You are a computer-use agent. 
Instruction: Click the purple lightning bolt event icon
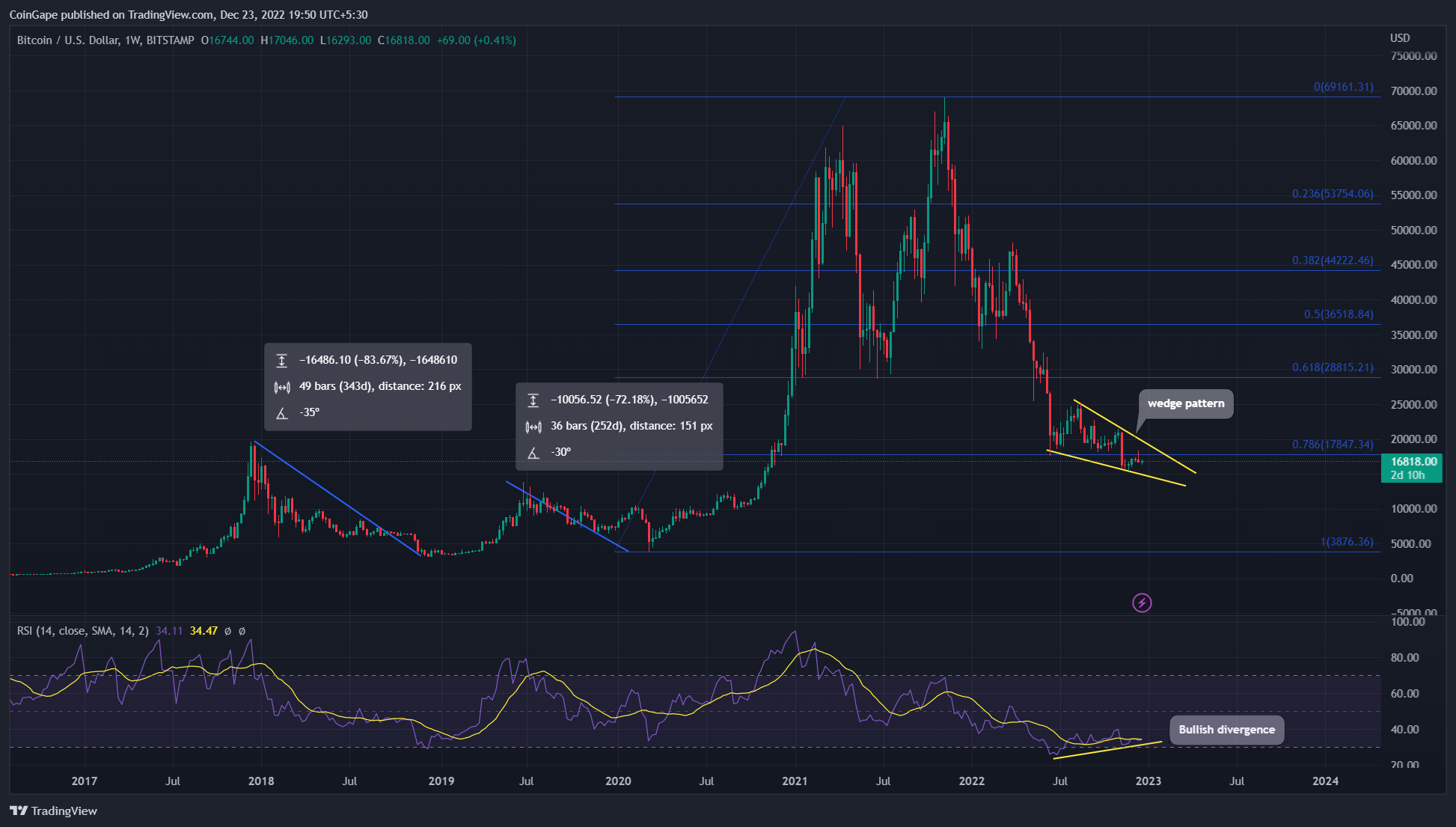pyautogui.click(x=1142, y=602)
